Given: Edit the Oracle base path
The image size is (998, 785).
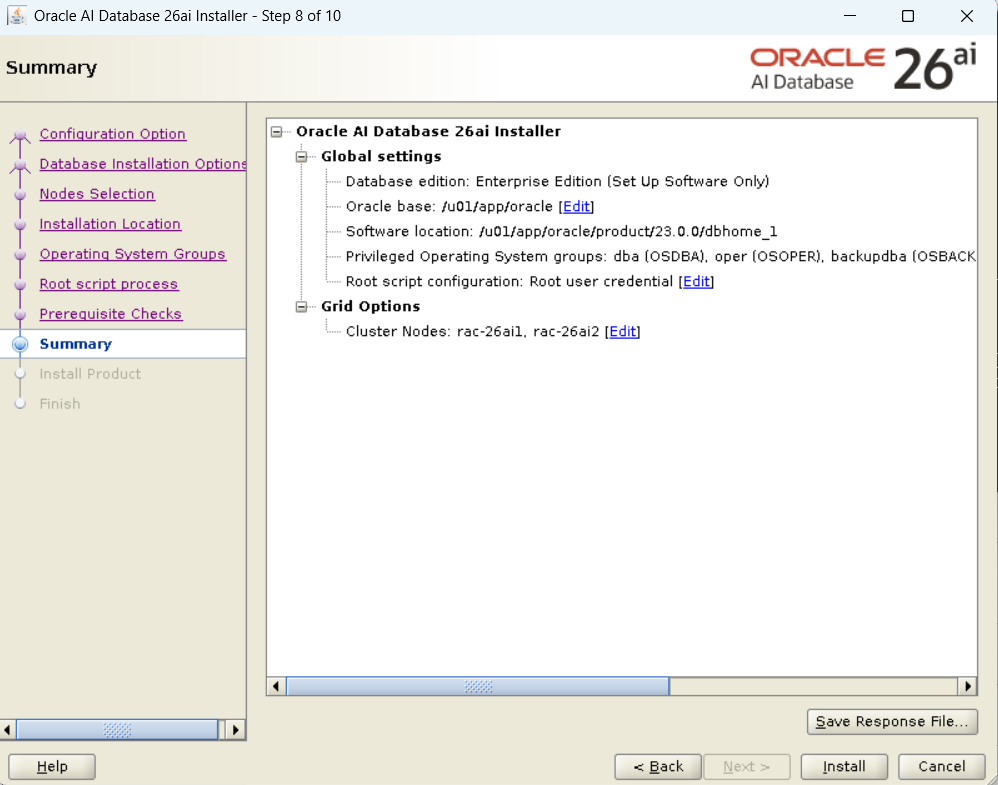Looking at the screenshot, I should [576, 207].
